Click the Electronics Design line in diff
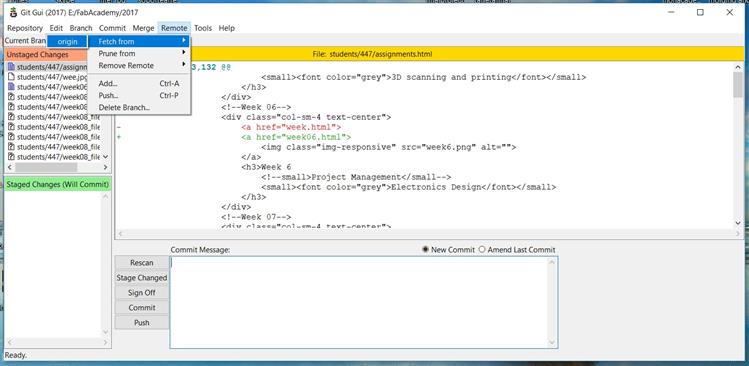Screen dimensions: 749x366 point(408,187)
